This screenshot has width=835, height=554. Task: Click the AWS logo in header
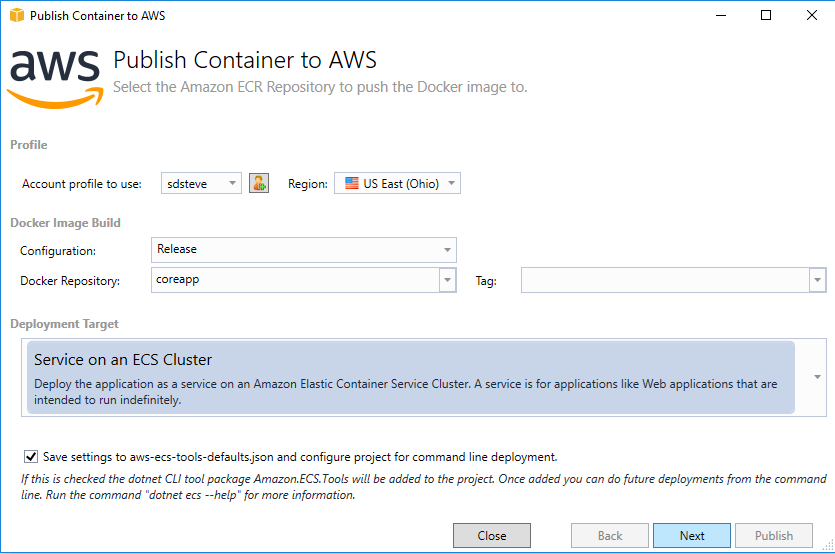click(55, 78)
